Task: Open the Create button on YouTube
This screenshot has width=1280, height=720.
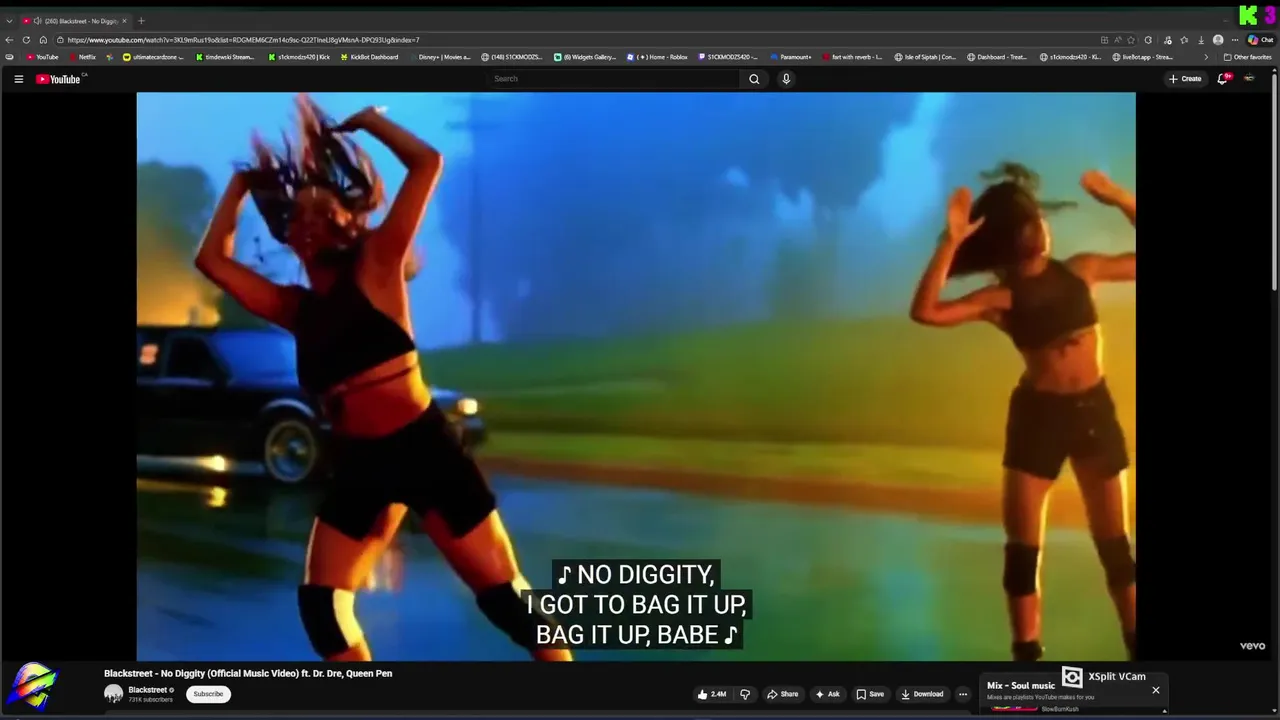Action: (1185, 79)
